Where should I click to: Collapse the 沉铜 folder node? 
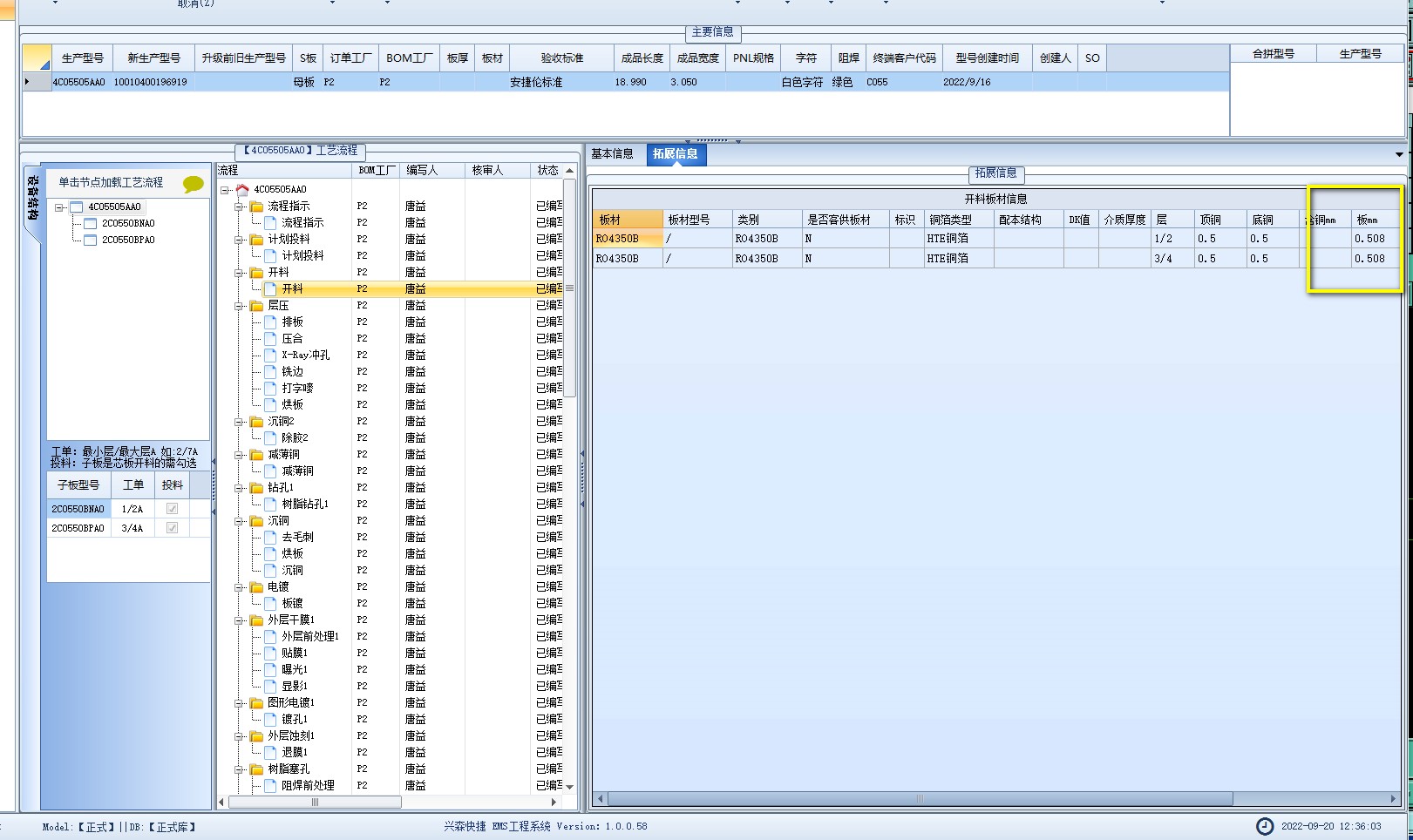pyautogui.click(x=239, y=521)
